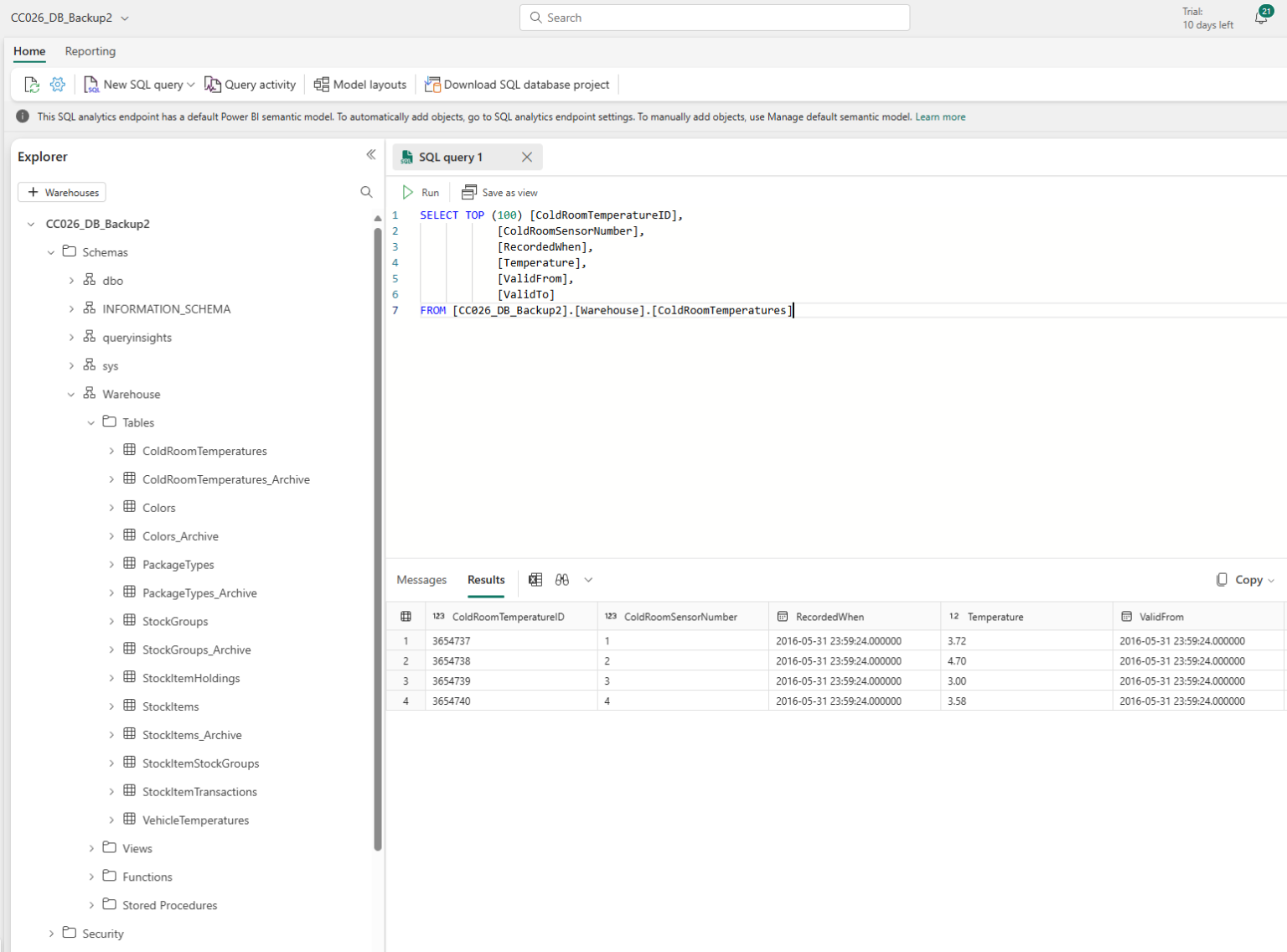The width and height of the screenshot is (1287, 952).
Task: Click the global Search bar
Action: pos(714,17)
